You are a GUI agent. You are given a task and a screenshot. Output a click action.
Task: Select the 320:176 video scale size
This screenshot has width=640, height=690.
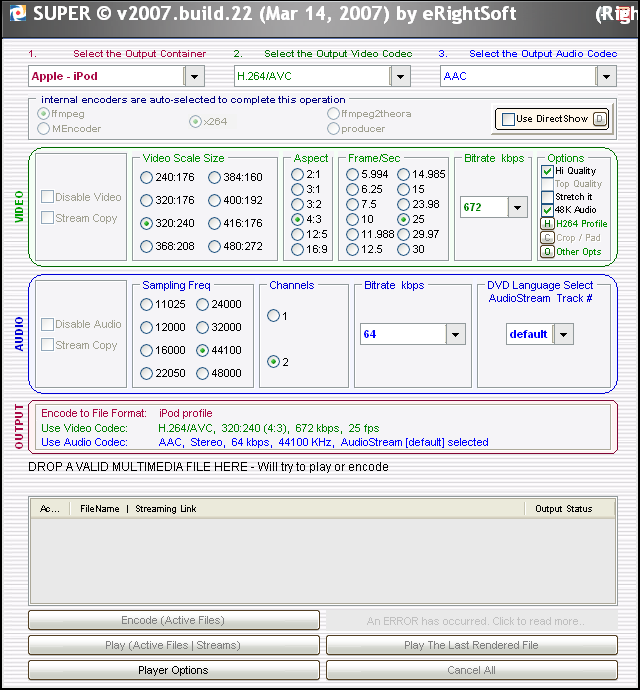(146, 201)
